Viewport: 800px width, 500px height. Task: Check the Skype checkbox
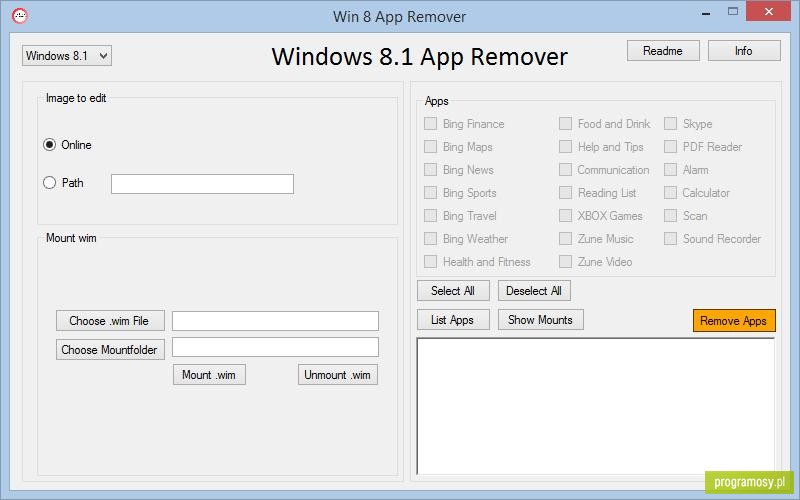670,123
